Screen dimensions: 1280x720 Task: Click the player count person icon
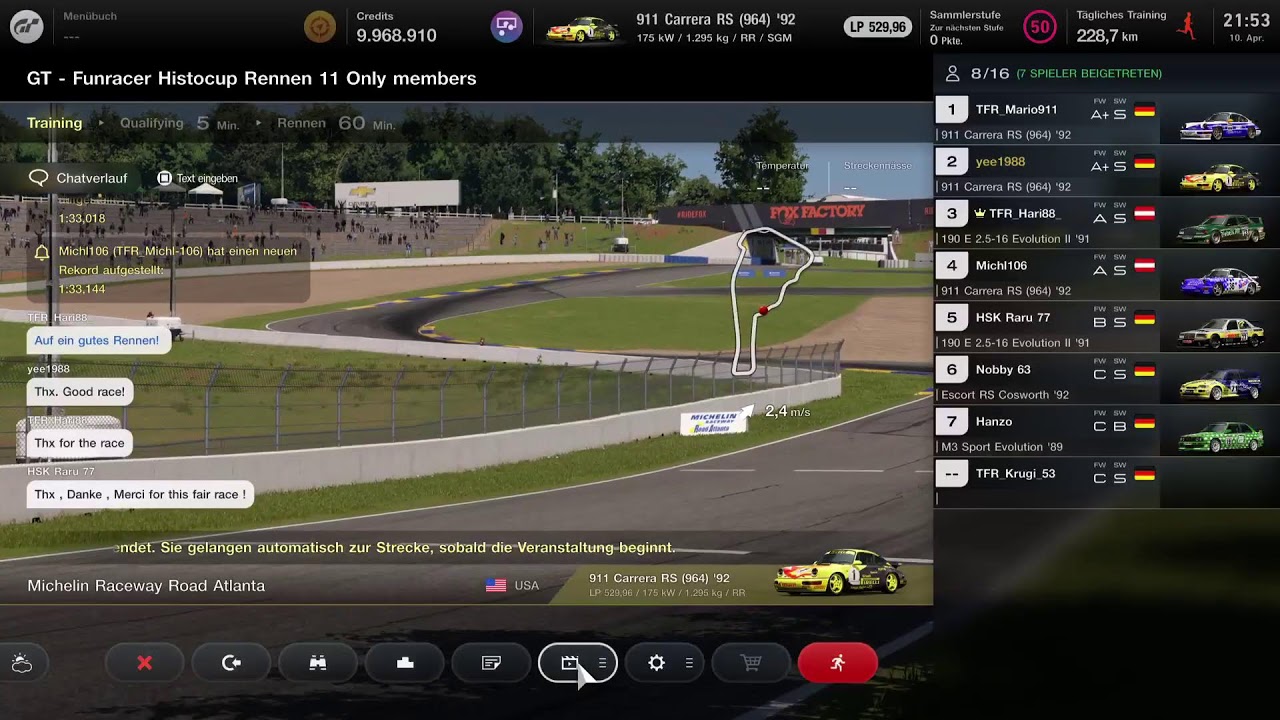(952, 74)
